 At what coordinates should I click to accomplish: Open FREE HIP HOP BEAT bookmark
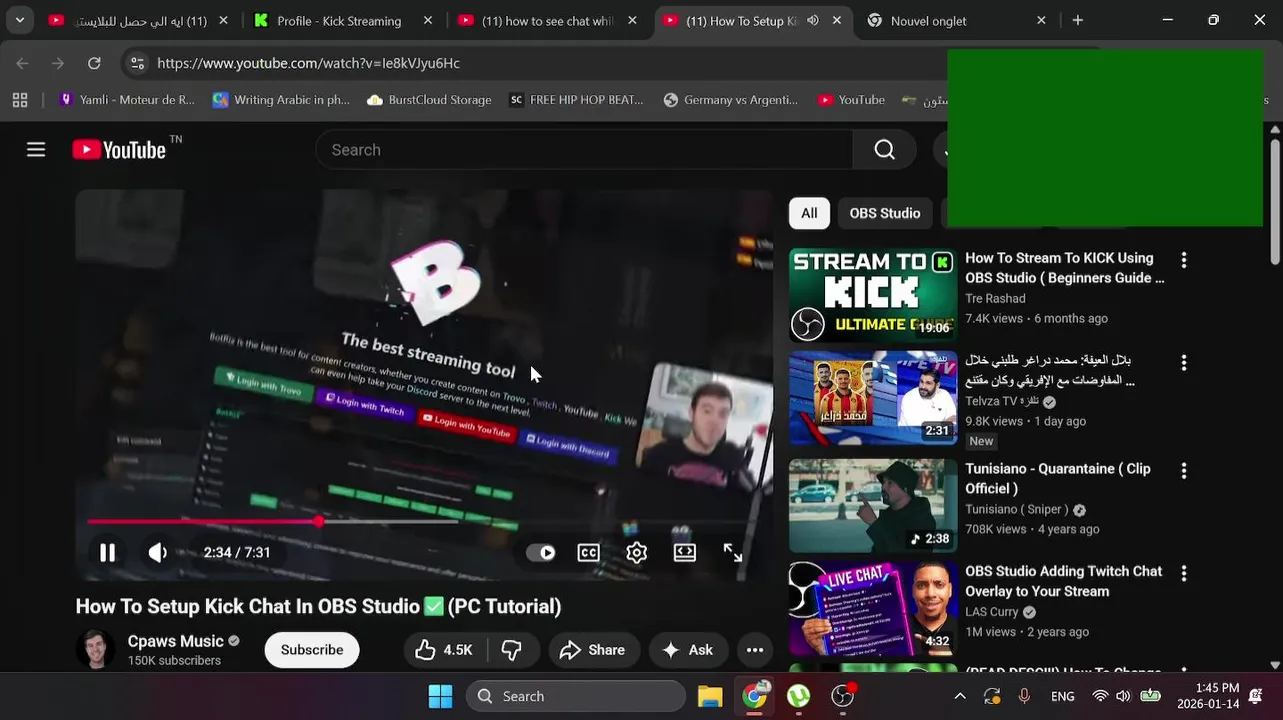[x=576, y=100]
